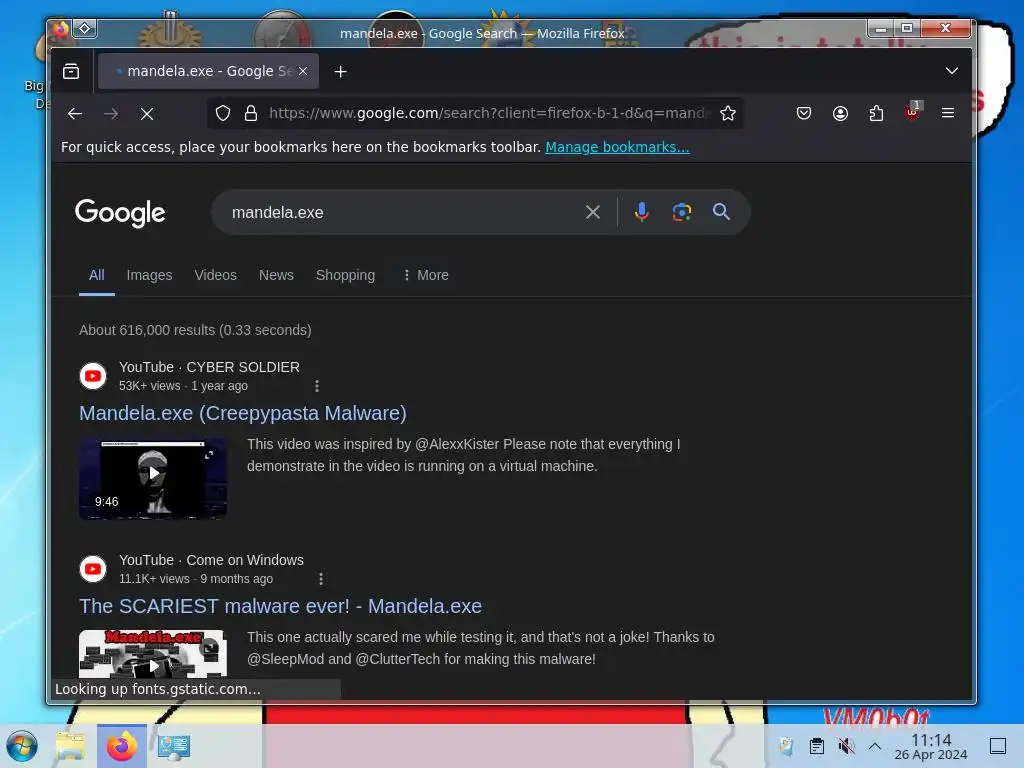This screenshot has height=768, width=1024.
Task: Open the Firefox hamburger menu
Action: click(x=948, y=113)
